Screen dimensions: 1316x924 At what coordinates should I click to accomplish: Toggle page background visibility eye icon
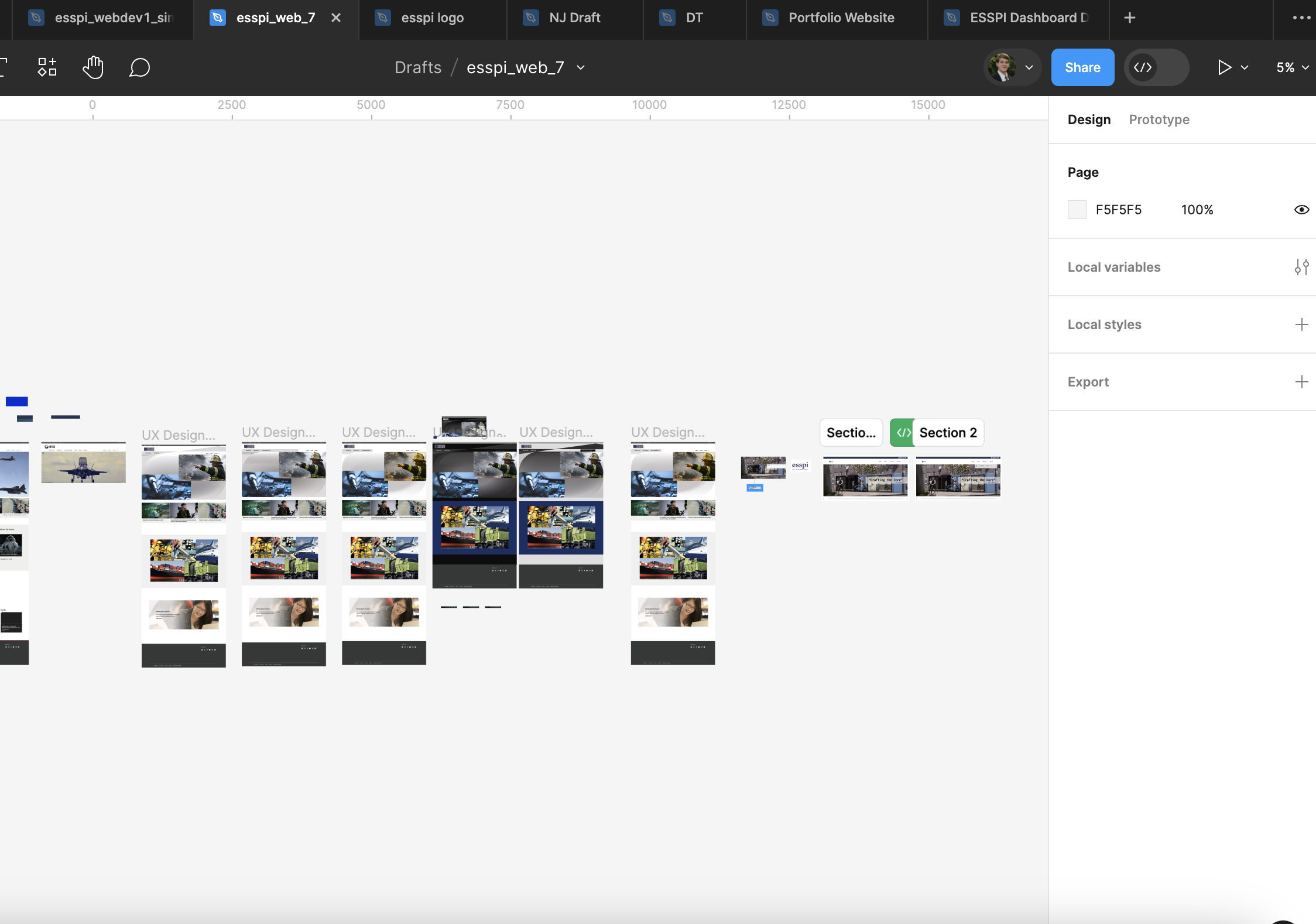coord(1301,210)
